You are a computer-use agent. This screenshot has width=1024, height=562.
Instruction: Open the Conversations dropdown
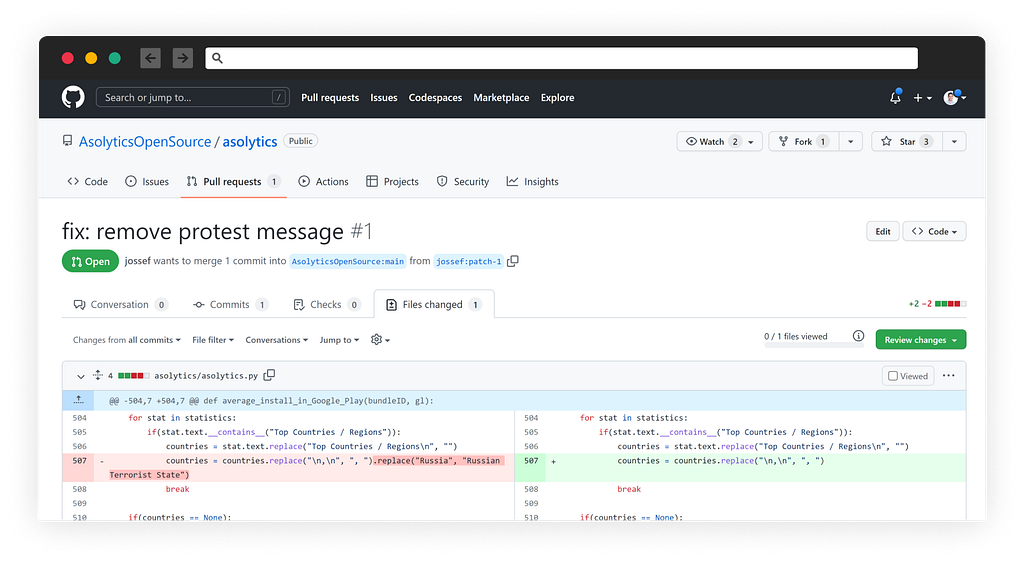pyautogui.click(x=277, y=340)
